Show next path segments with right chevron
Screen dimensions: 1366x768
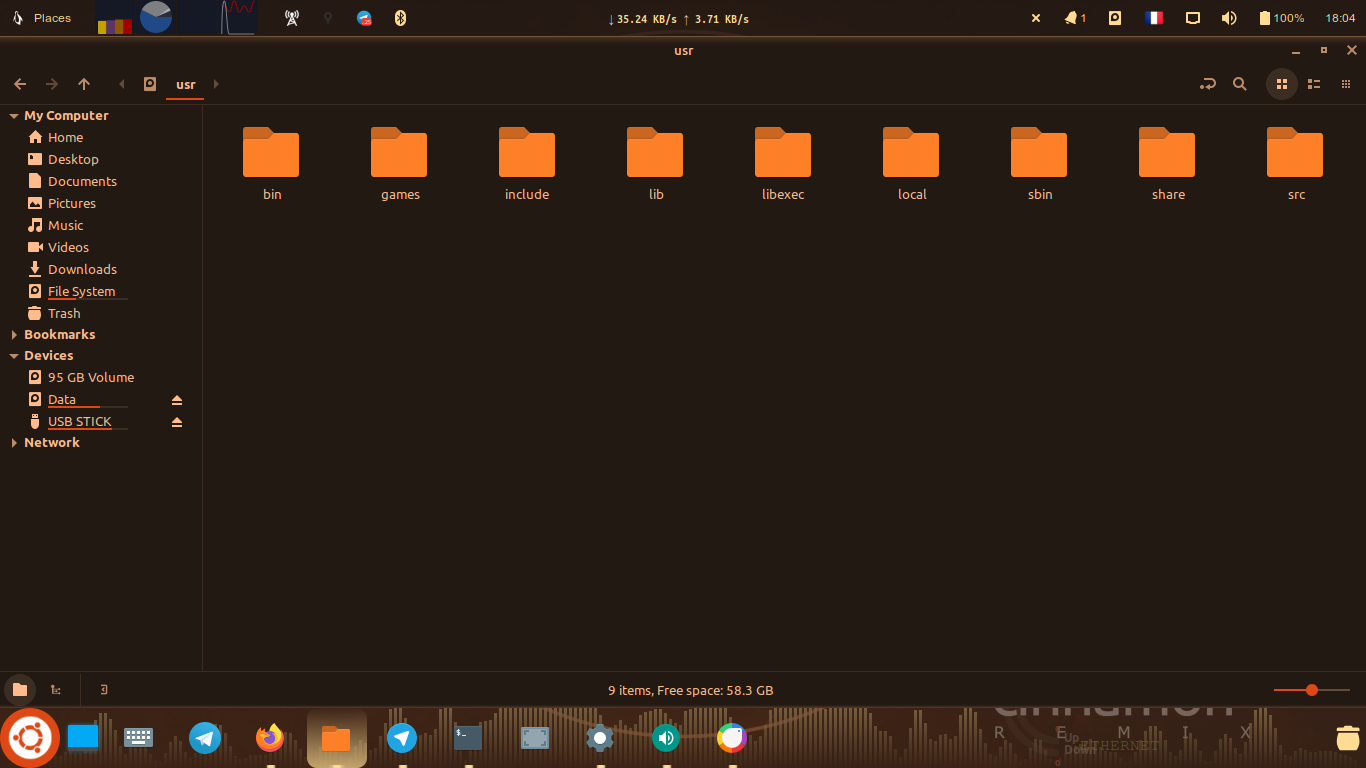216,84
